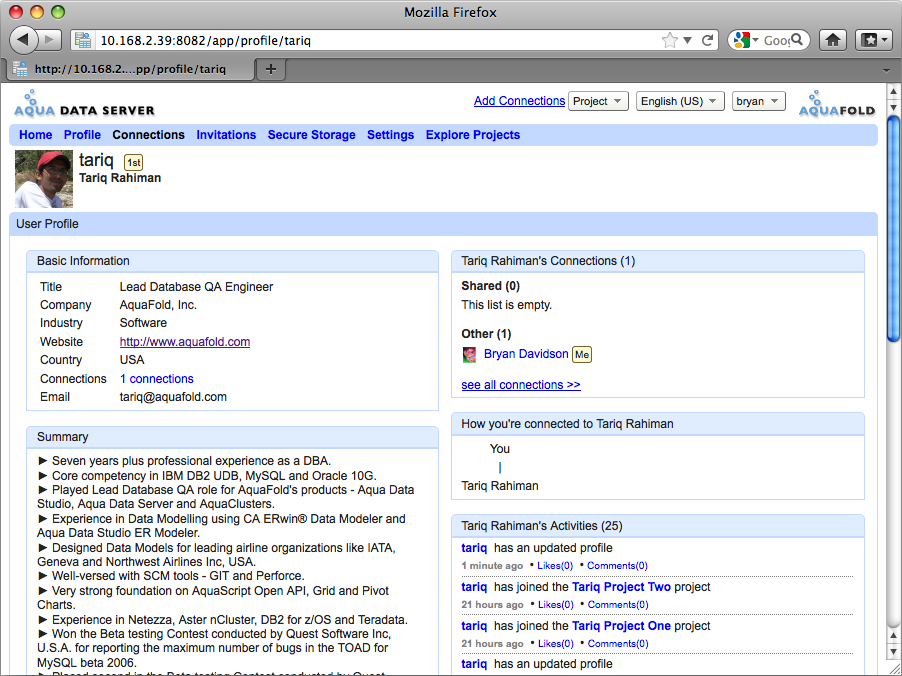Select the tariq@aquafold.com email text

173,397
